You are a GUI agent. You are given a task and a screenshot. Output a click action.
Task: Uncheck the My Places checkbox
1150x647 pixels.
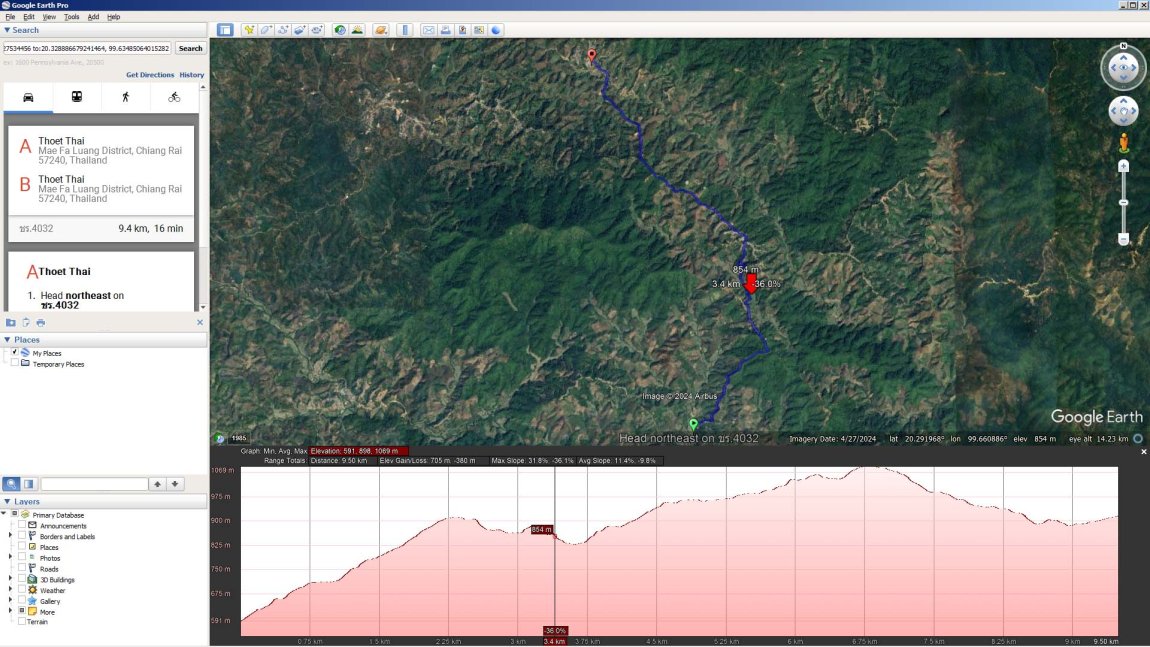[15, 352]
